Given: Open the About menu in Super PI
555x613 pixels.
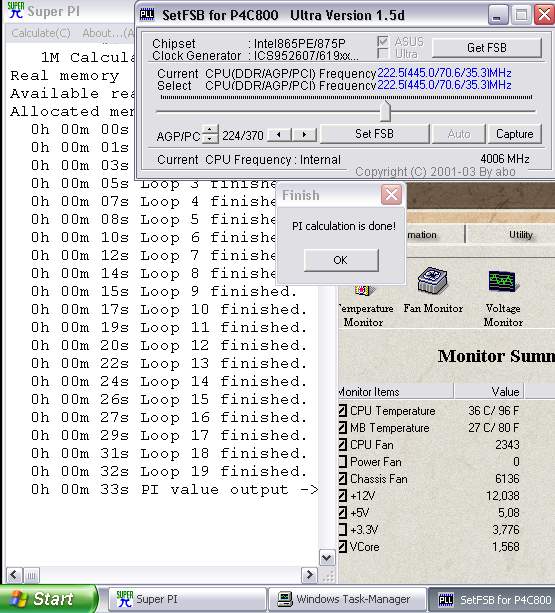Looking at the screenshot, I should pyautogui.click(x=107, y=33).
